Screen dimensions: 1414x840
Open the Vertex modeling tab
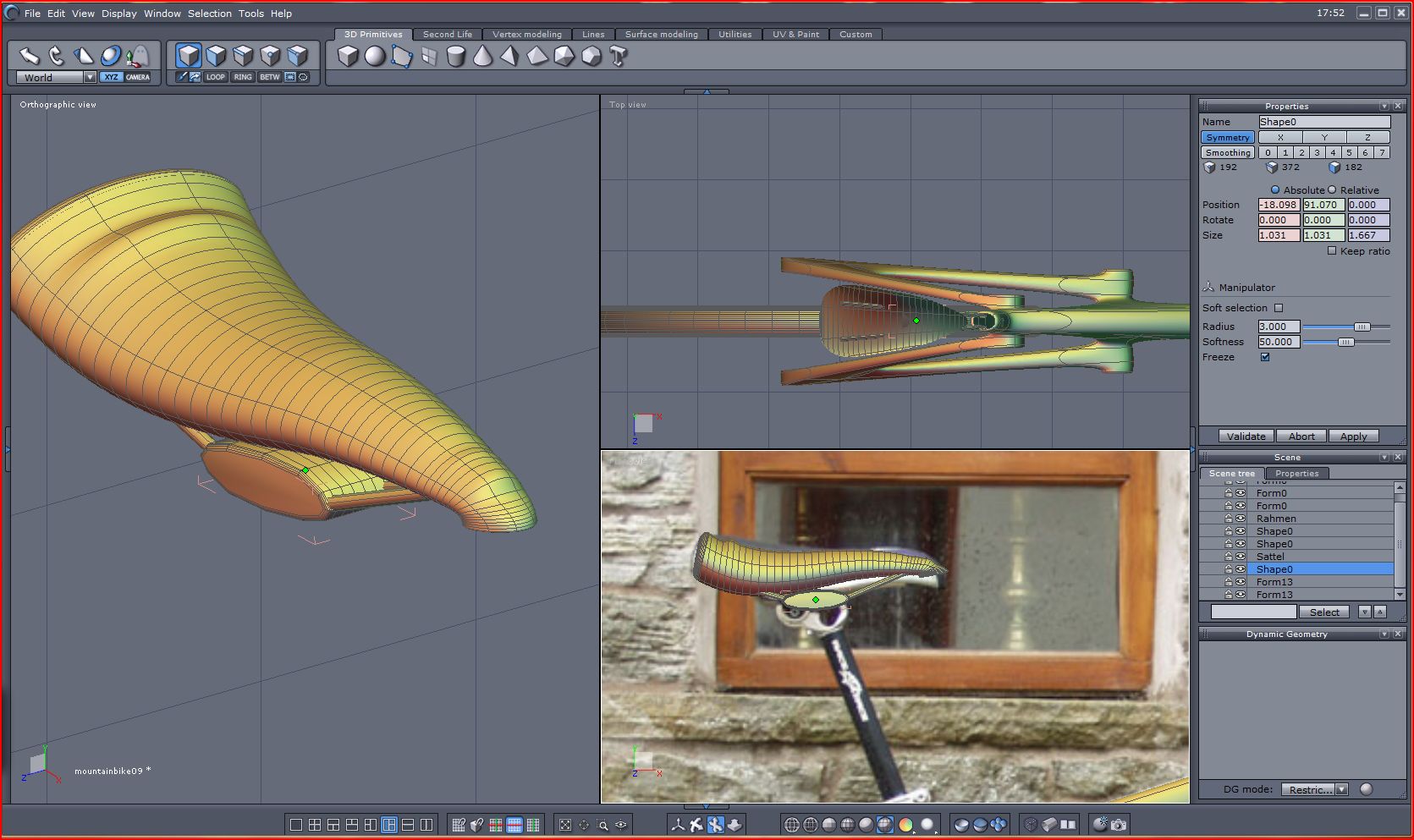(x=526, y=35)
